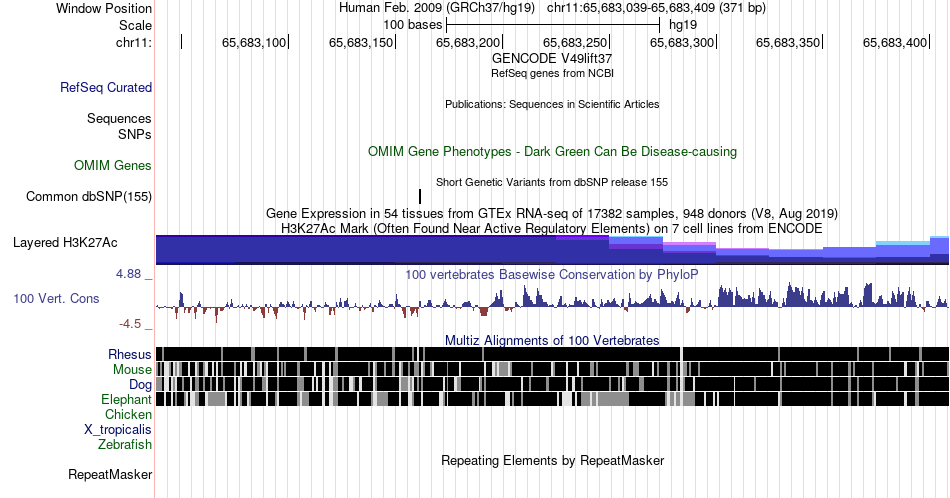Select the OMIM Genes track label
Image resolution: width=950 pixels, height=498 pixels.
coord(112,165)
